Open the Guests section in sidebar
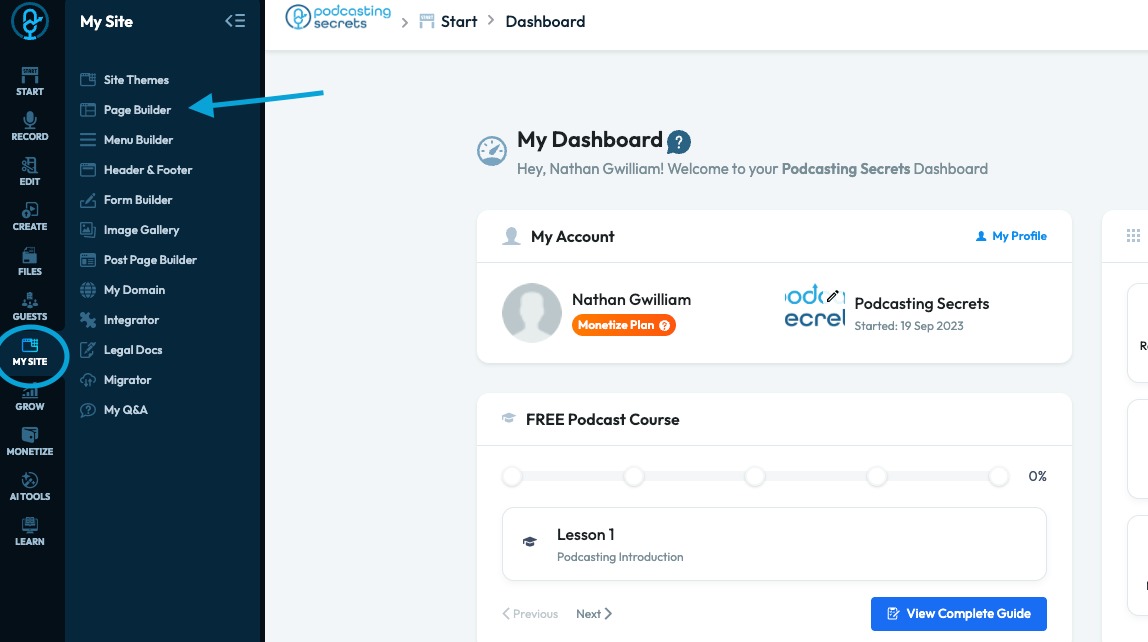Viewport: 1148px width, 642px height. [29, 307]
